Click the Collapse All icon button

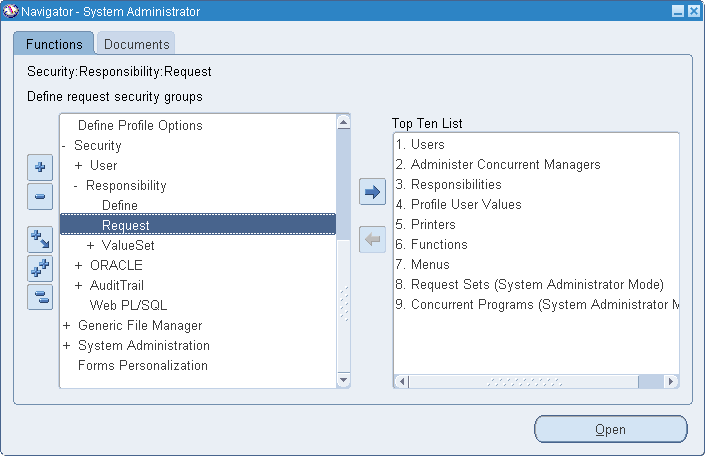coord(40,297)
